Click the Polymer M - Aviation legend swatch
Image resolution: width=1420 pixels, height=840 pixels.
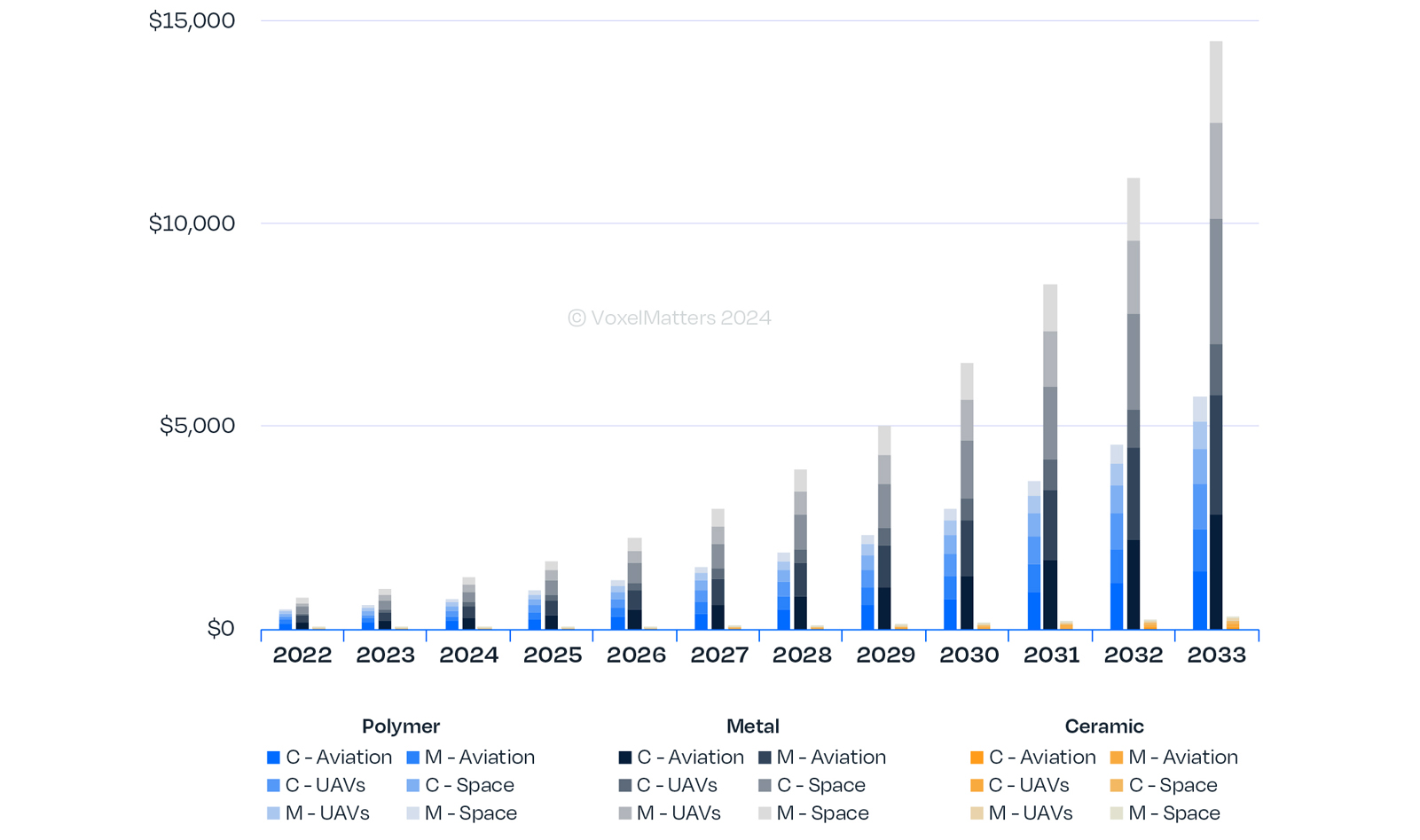coord(412,758)
